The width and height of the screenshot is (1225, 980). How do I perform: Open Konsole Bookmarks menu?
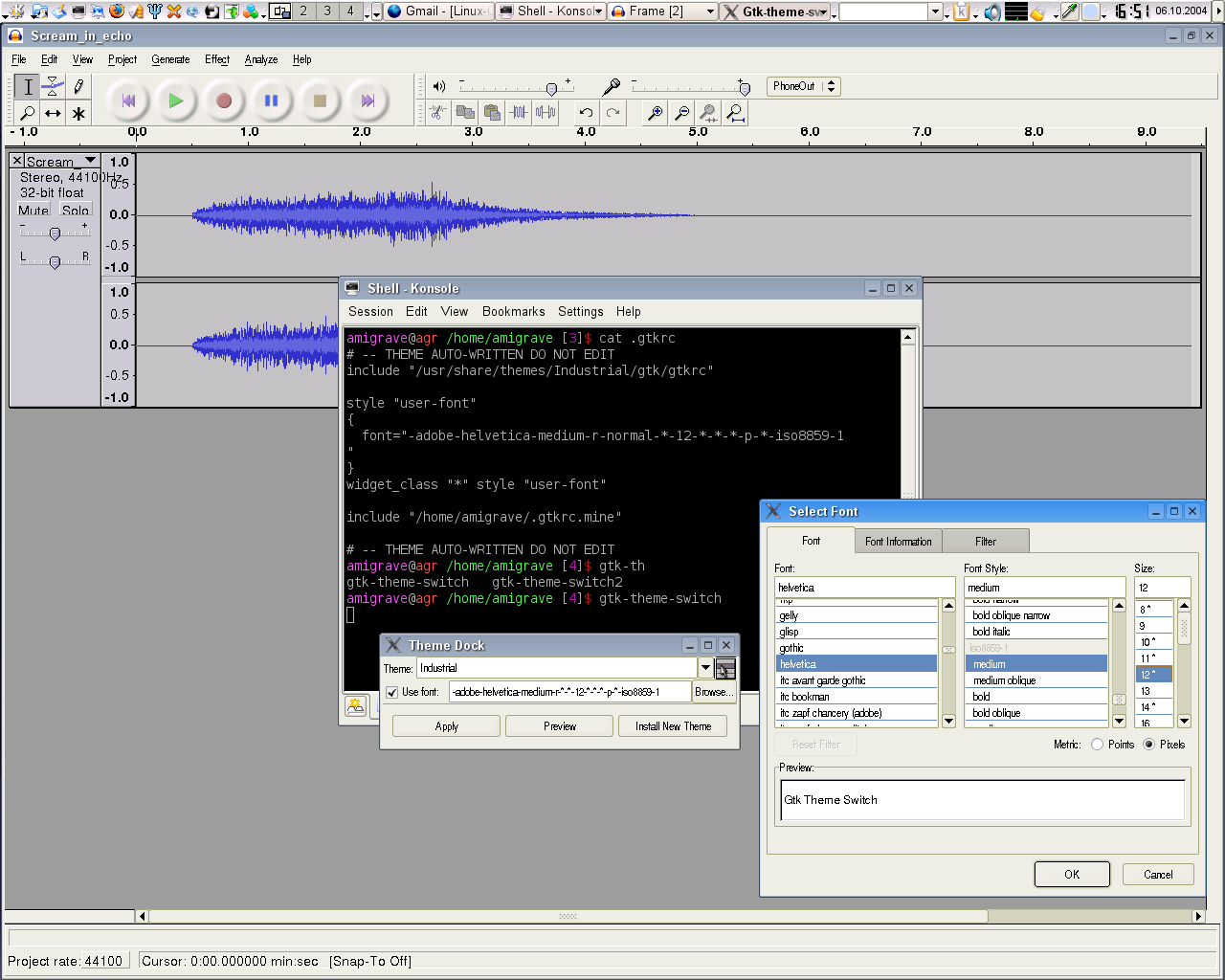514,312
